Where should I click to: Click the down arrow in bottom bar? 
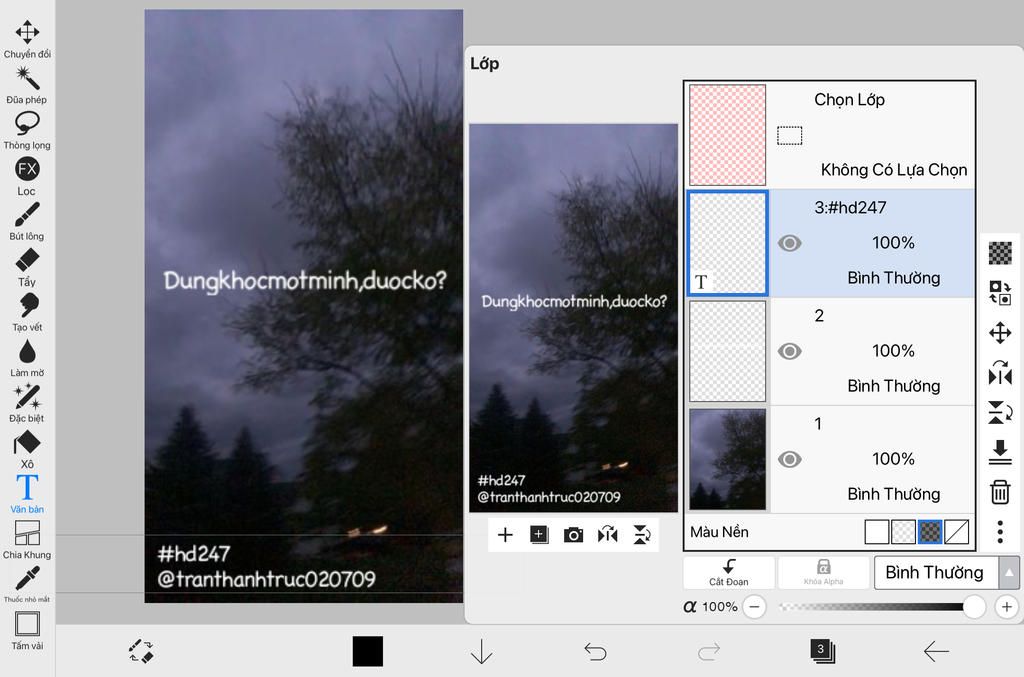pos(481,651)
